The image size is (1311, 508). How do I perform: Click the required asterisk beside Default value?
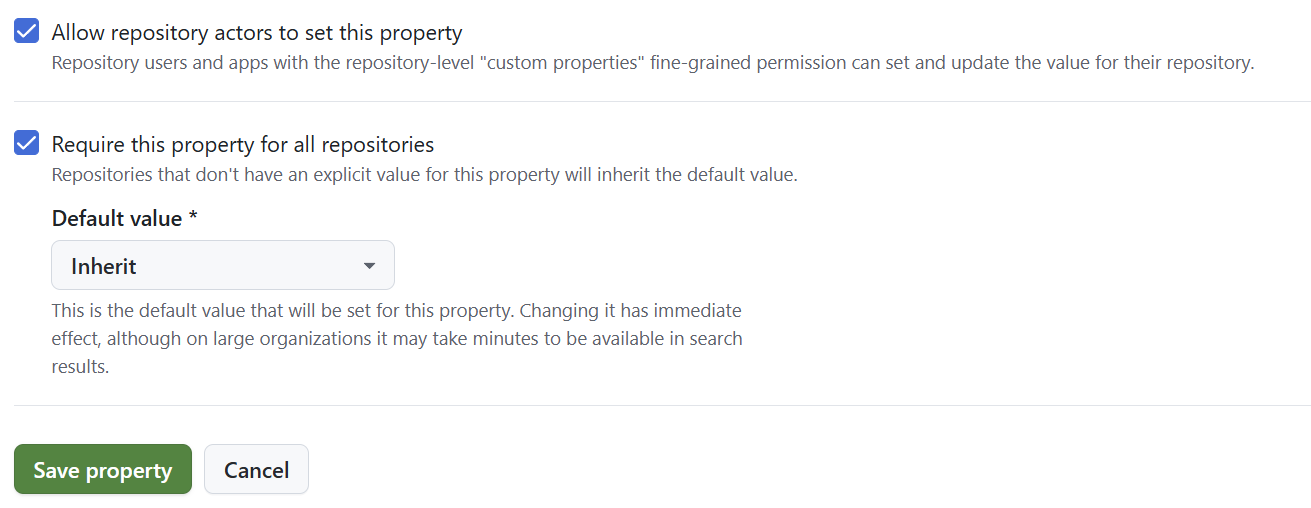[193, 218]
